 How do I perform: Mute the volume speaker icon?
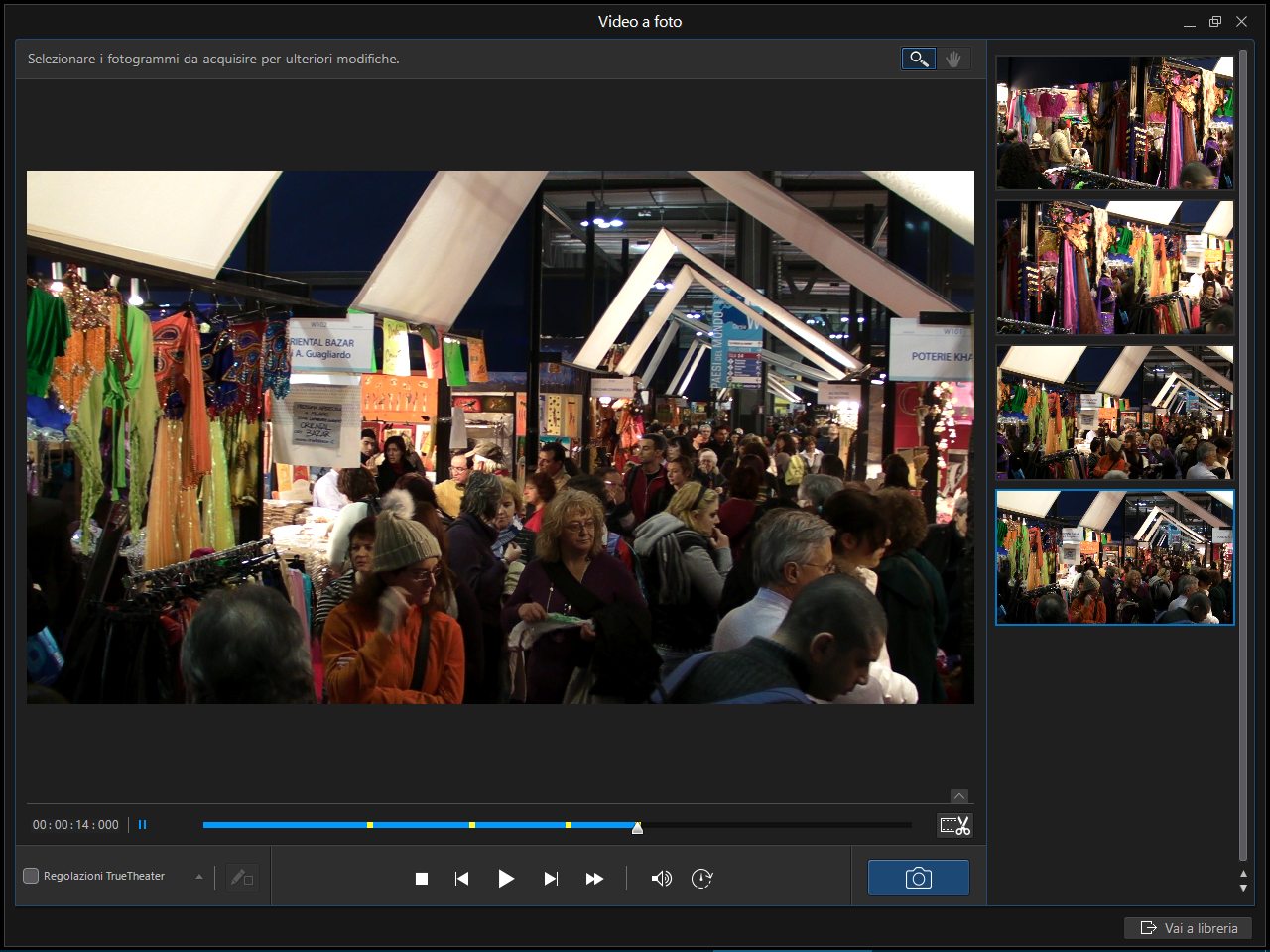click(661, 879)
